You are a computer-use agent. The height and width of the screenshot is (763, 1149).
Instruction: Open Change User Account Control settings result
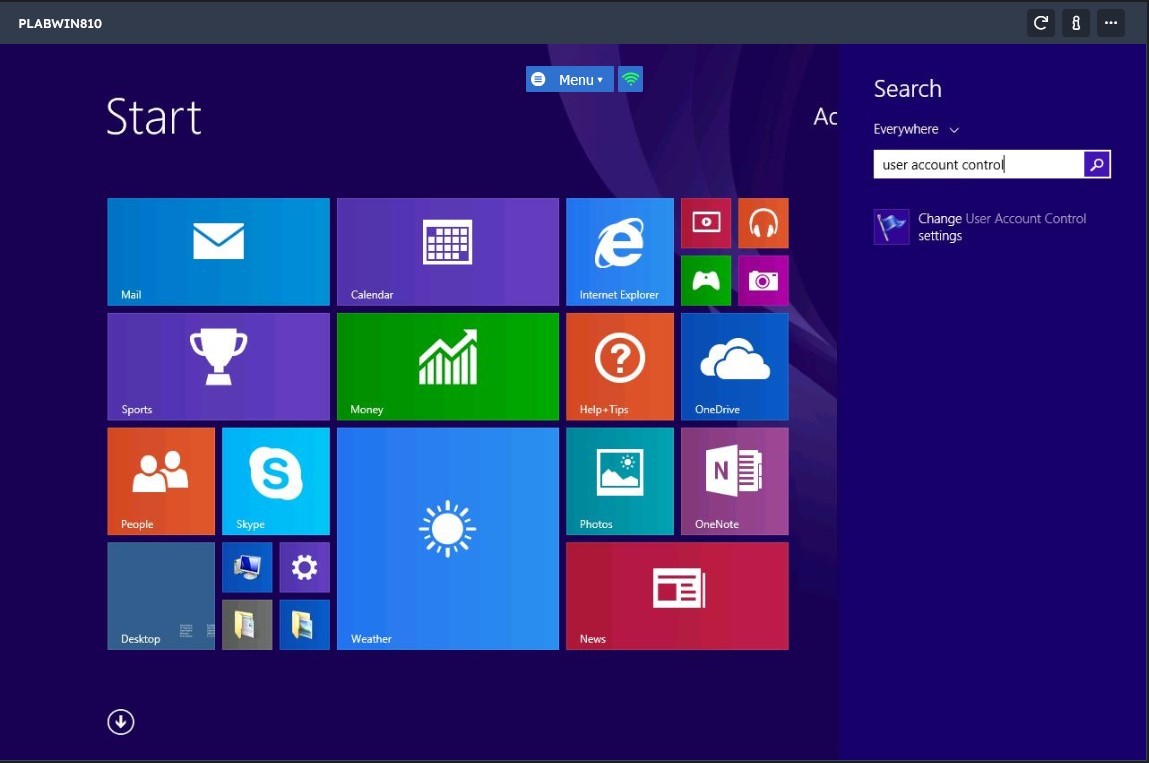point(991,227)
